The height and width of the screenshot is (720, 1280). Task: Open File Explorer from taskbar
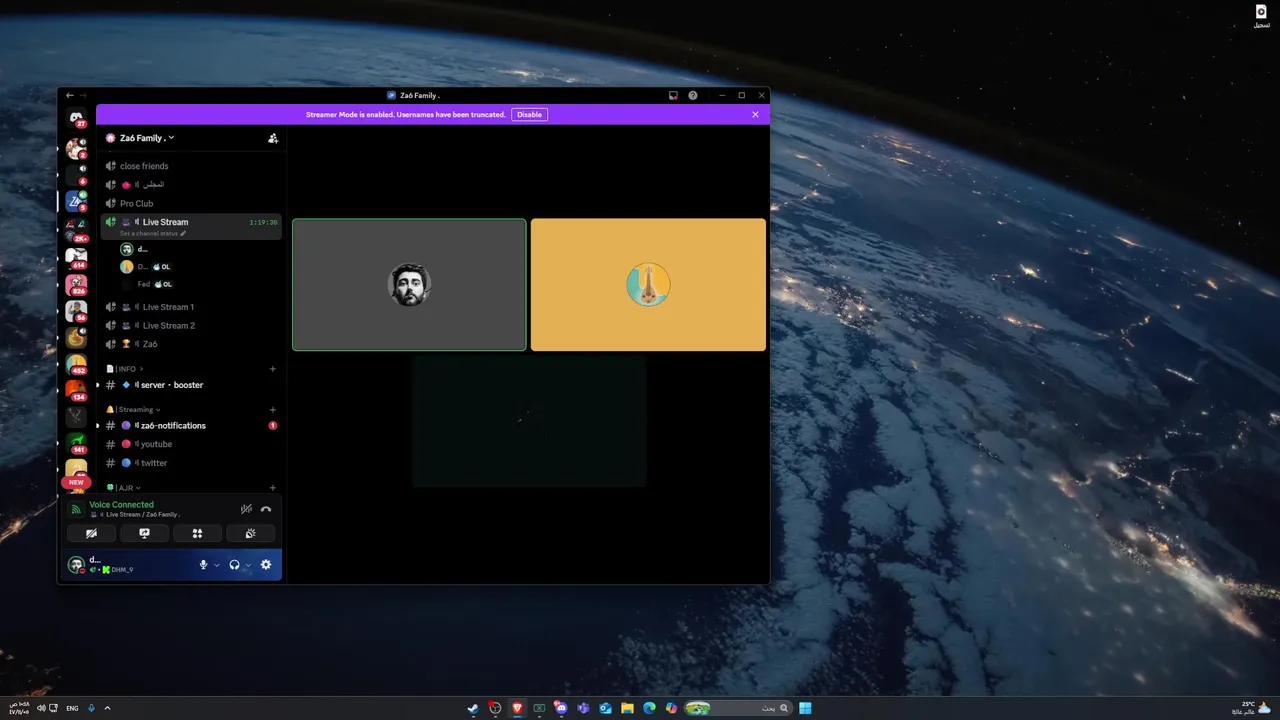click(x=627, y=708)
